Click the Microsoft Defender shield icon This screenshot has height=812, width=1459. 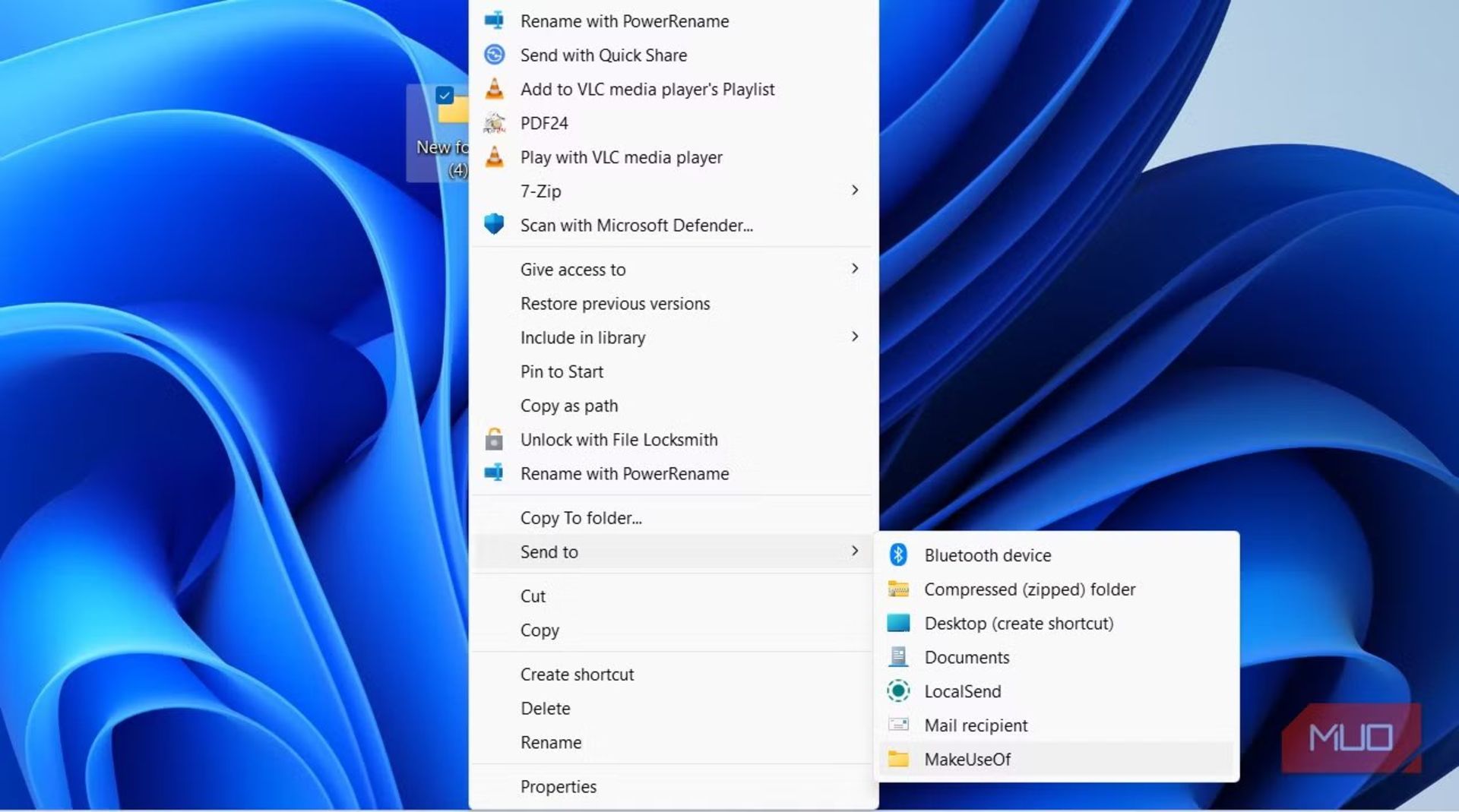(495, 225)
